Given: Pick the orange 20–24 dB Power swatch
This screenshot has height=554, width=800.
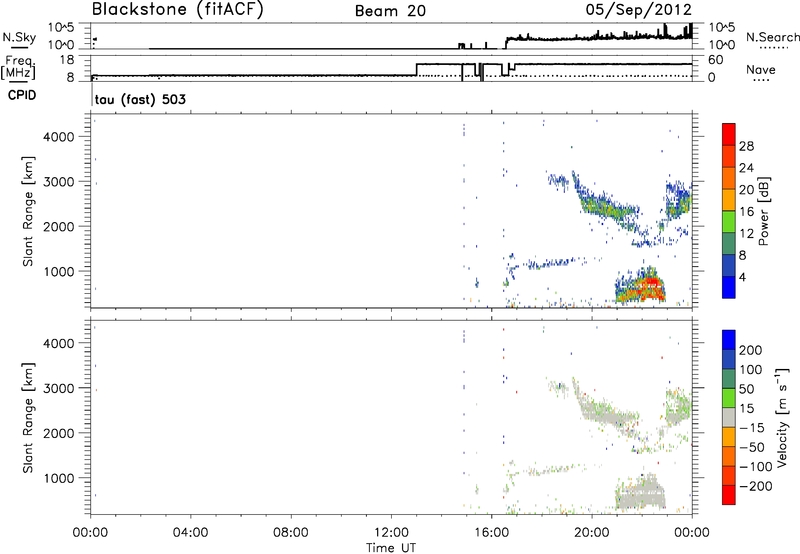Looking at the screenshot, I should tap(729, 178).
